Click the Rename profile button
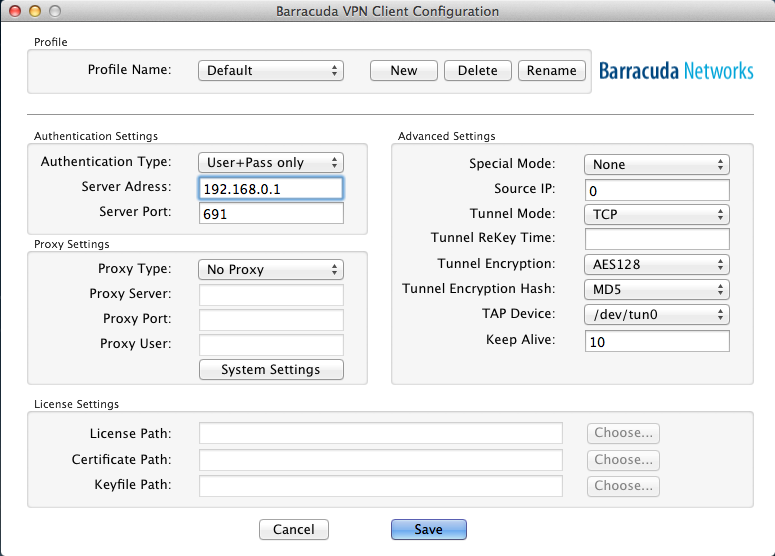 coord(552,71)
